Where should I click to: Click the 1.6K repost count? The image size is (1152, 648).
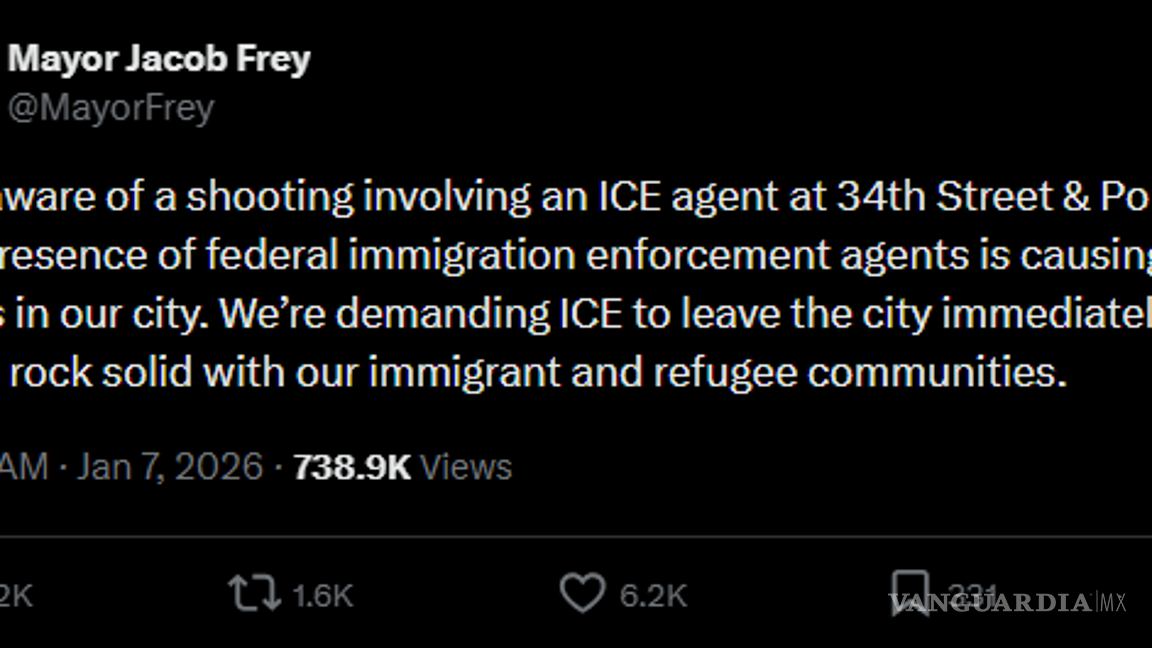pyautogui.click(x=322, y=596)
